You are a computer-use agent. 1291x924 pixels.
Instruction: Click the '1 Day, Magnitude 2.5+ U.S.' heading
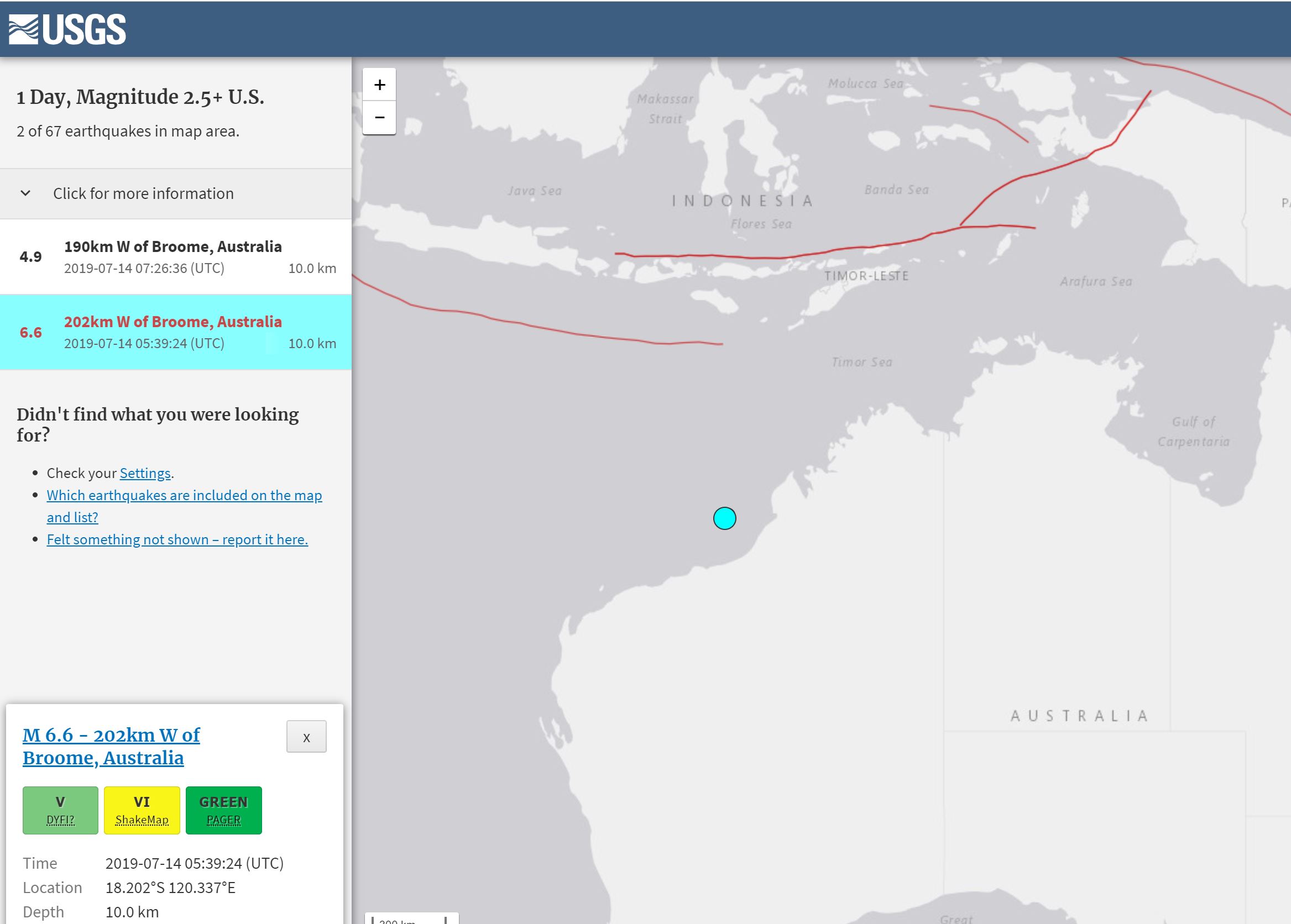click(140, 97)
